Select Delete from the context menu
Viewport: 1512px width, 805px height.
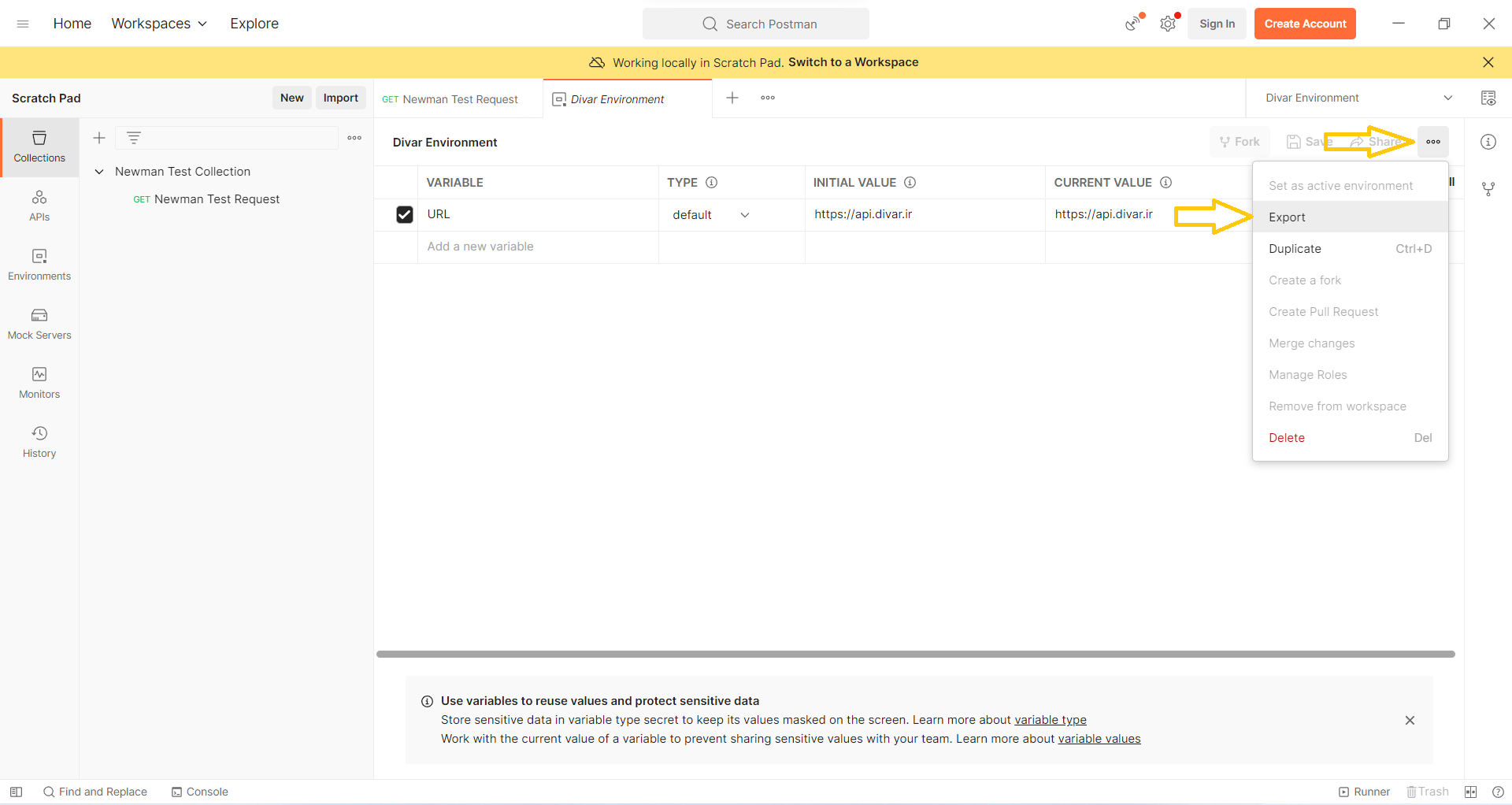[x=1351, y=437]
